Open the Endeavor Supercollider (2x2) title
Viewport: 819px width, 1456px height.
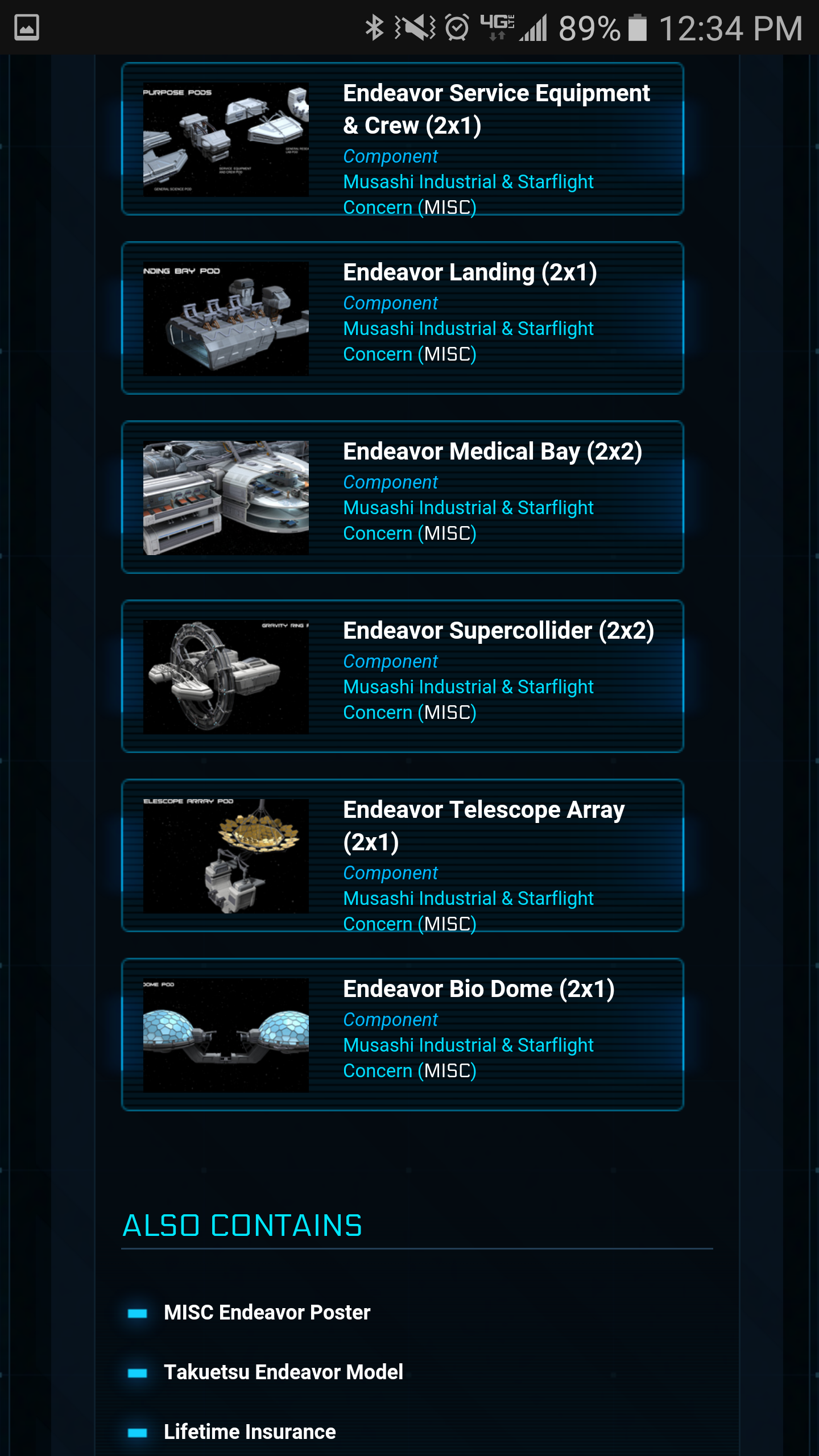point(499,631)
